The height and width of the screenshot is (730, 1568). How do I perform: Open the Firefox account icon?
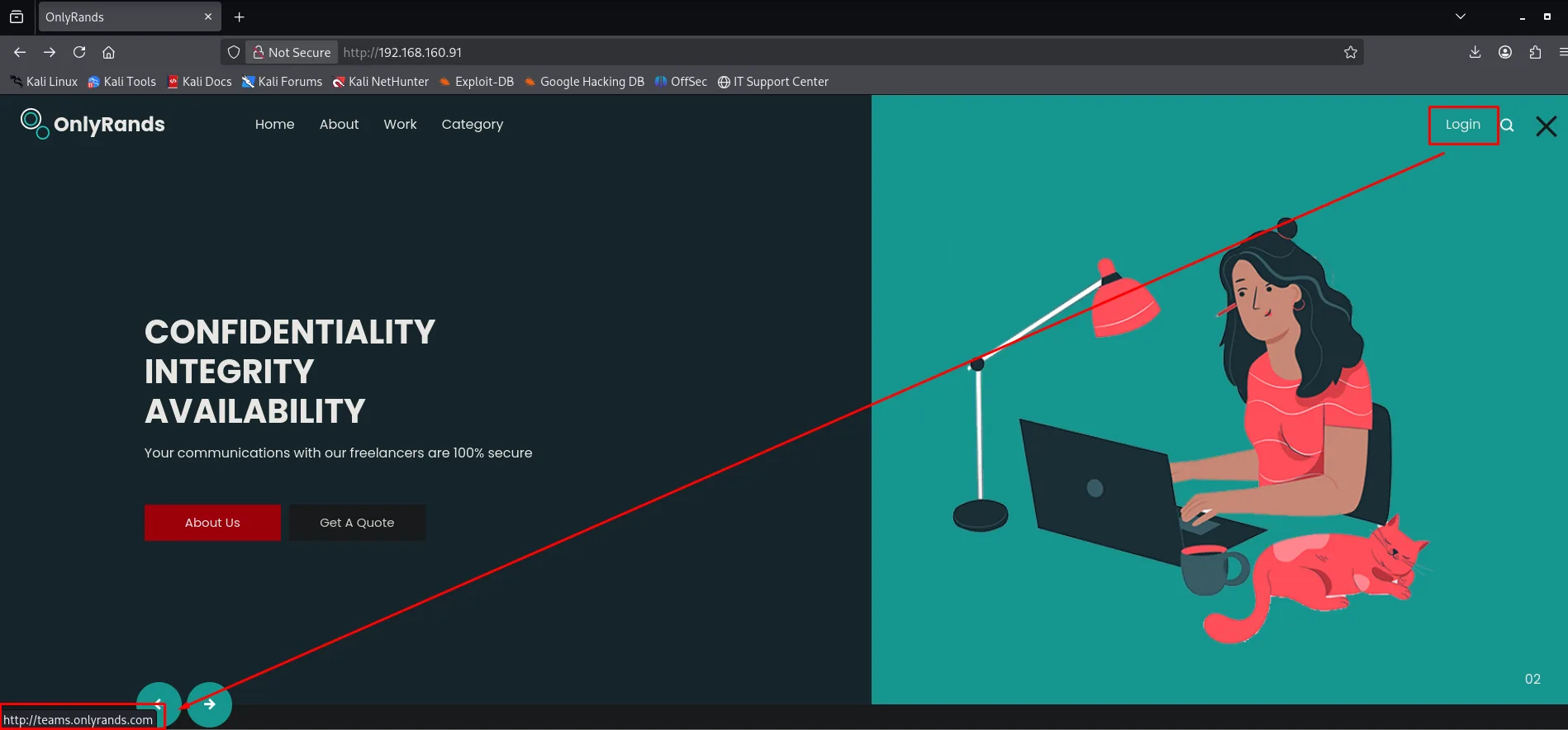(x=1505, y=52)
